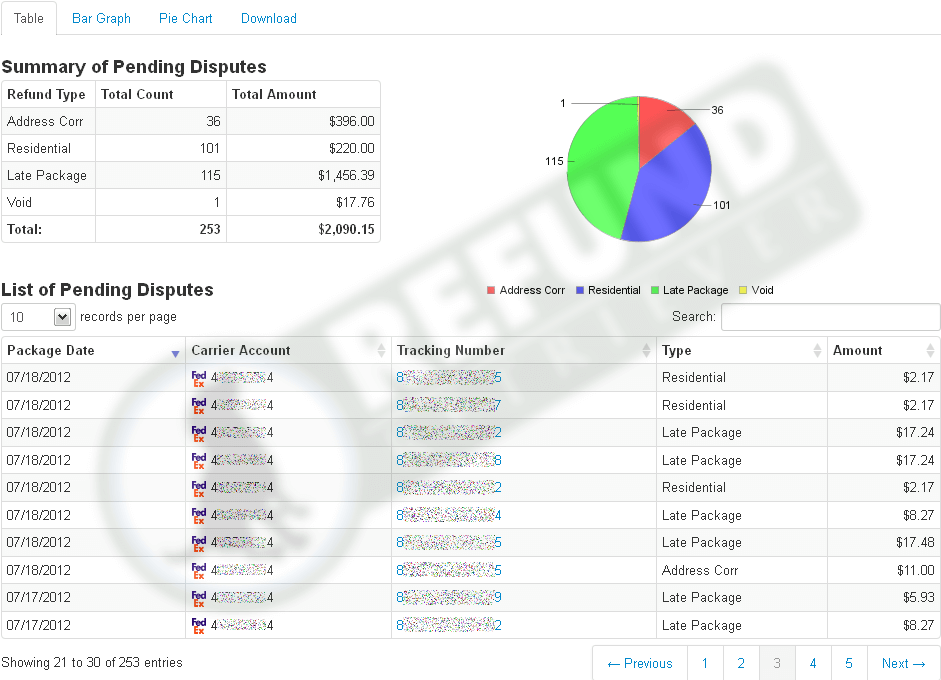Click 'Showing 21 to 30 of 253 entries' text
Image resolution: width=941 pixels, height=680 pixels.
(x=92, y=663)
